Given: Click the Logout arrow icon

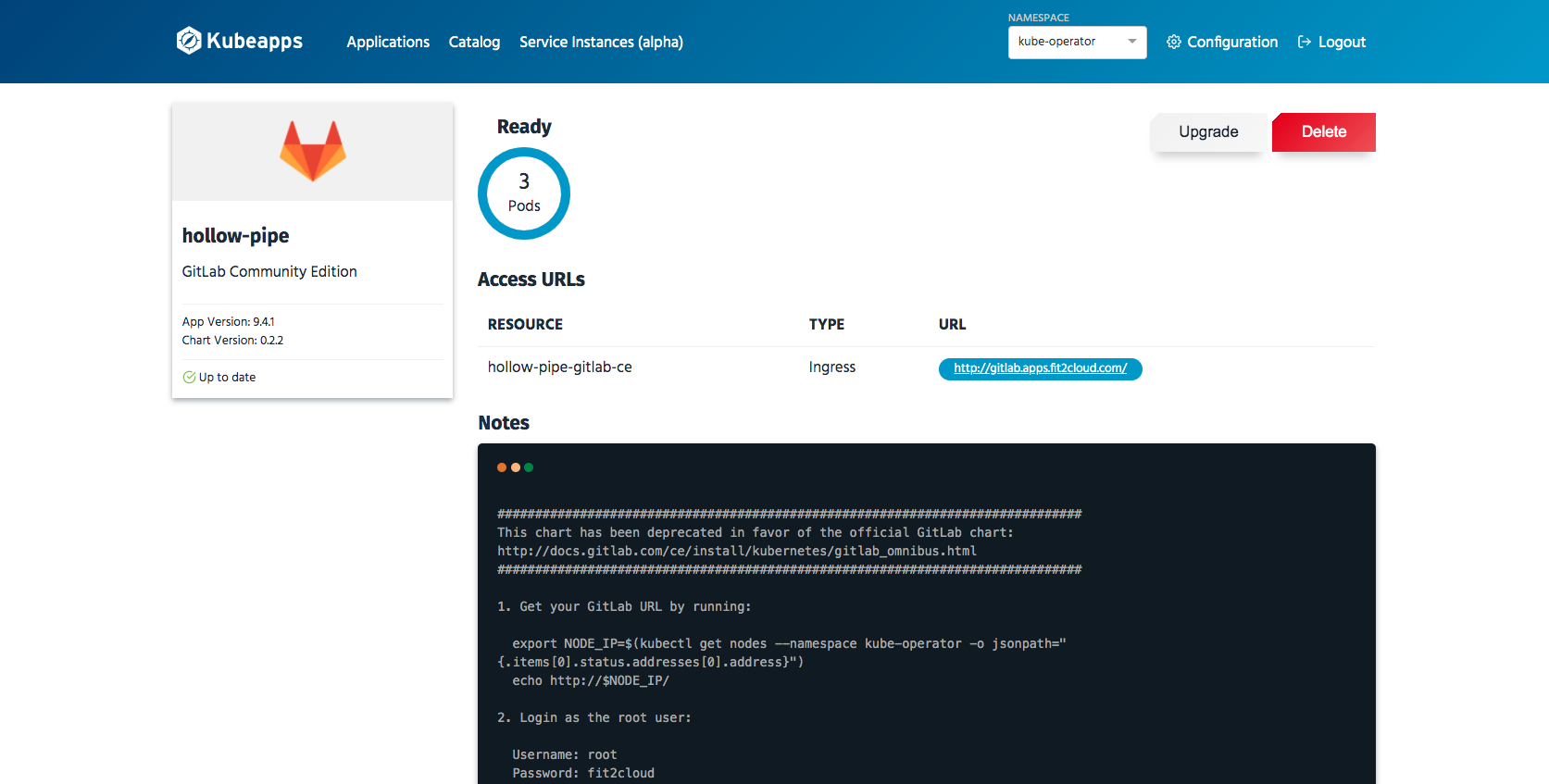Looking at the screenshot, I should (1305, 42).
